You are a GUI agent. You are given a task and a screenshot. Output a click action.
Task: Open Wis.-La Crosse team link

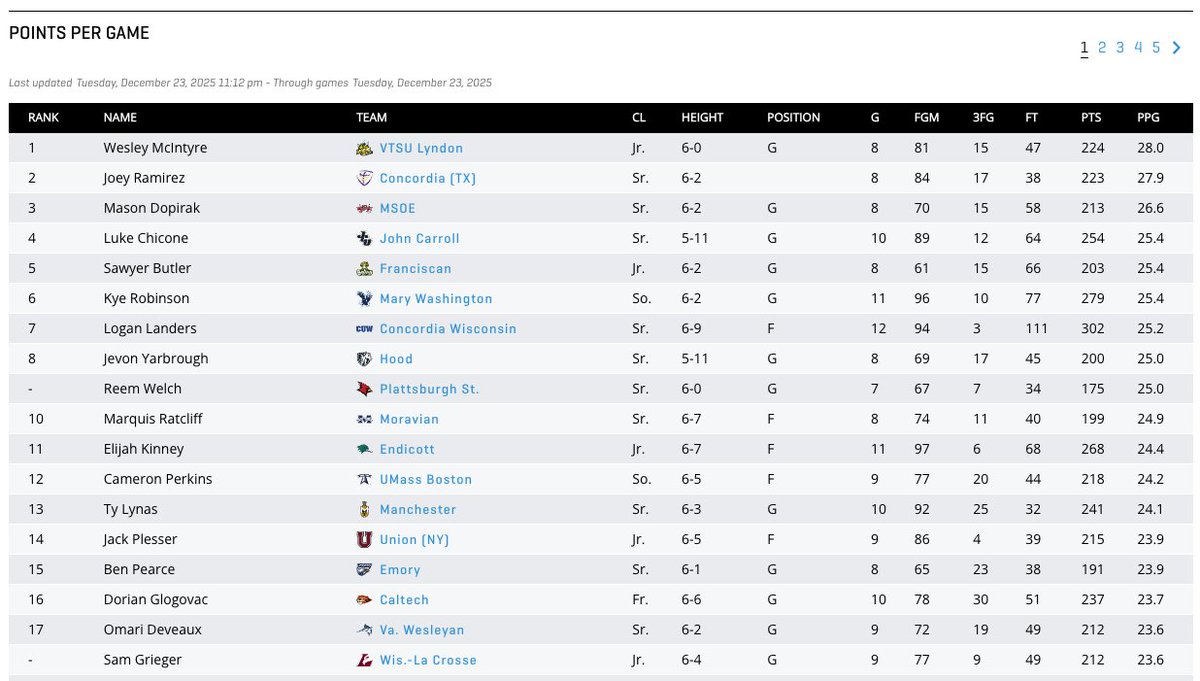click(428, 659)
